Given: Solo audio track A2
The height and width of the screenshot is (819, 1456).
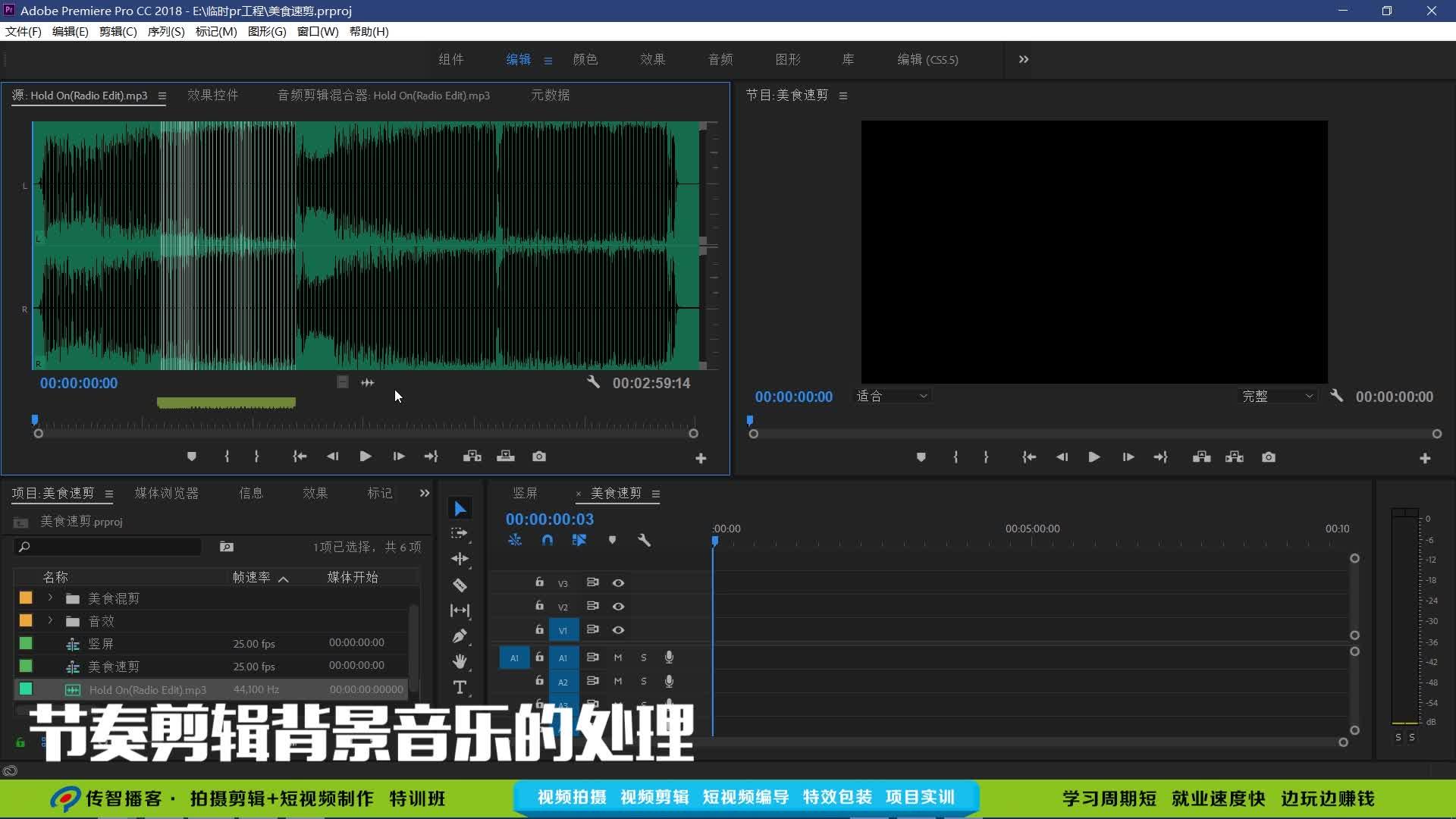Looking at the screenshot, I should [644, 682].
